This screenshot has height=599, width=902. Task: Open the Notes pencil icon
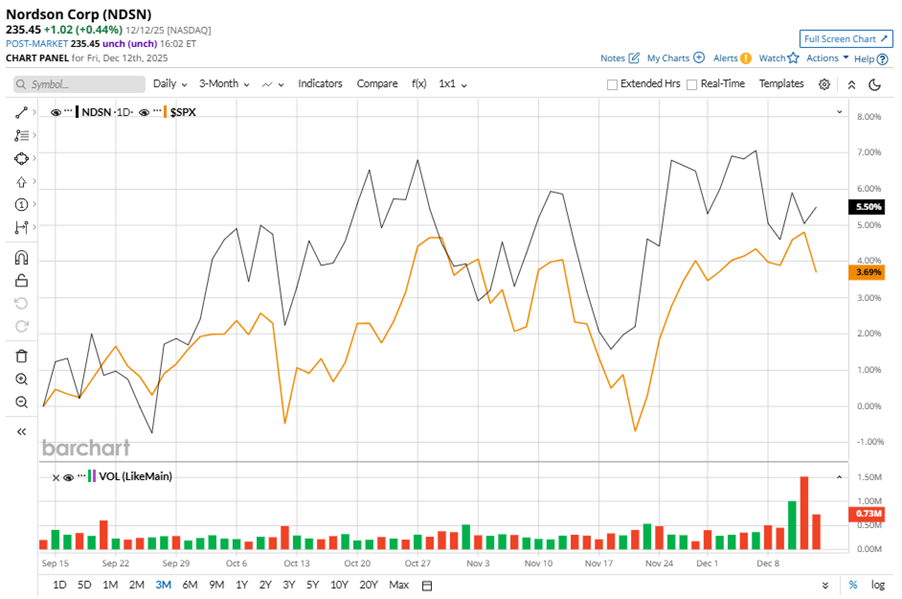[634, 58]
